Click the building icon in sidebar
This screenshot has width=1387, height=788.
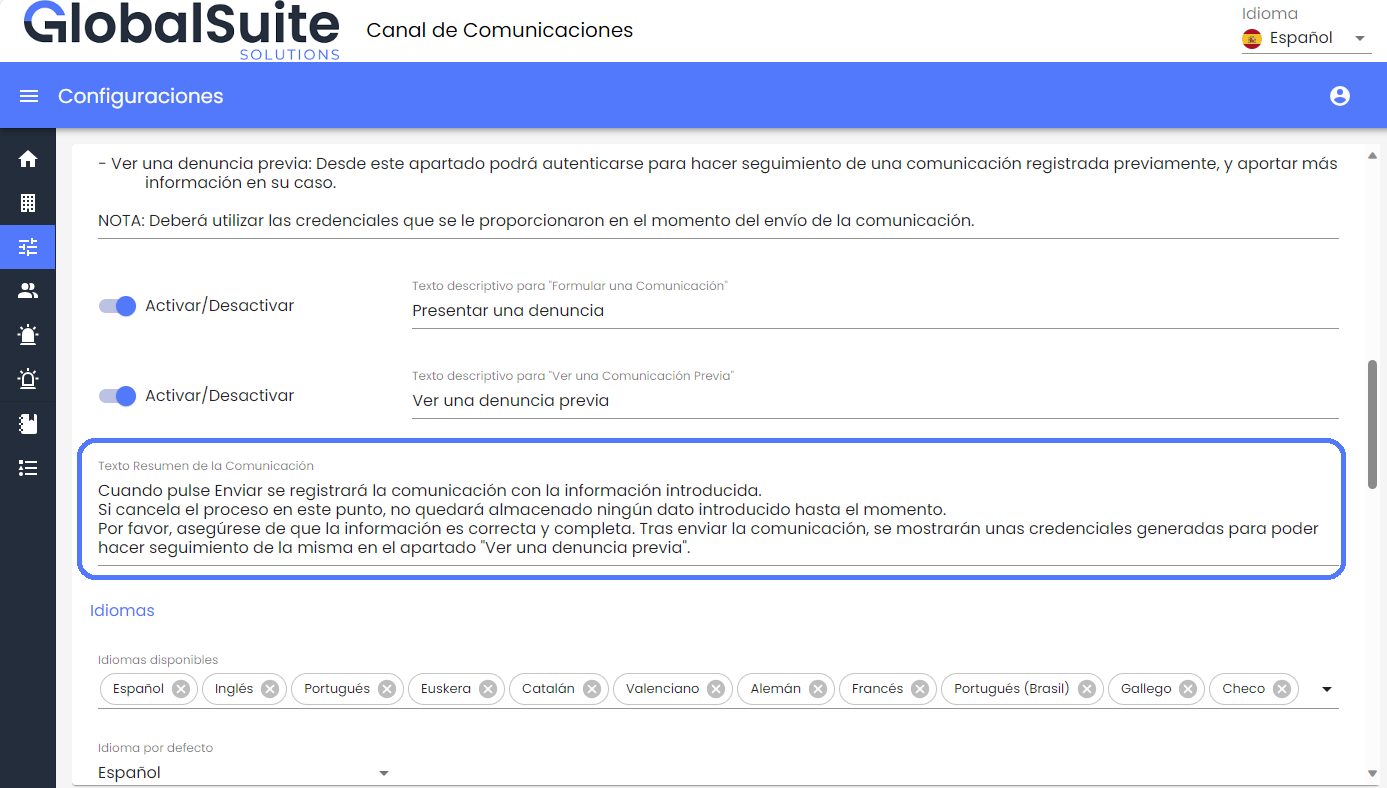pos(28,203)
